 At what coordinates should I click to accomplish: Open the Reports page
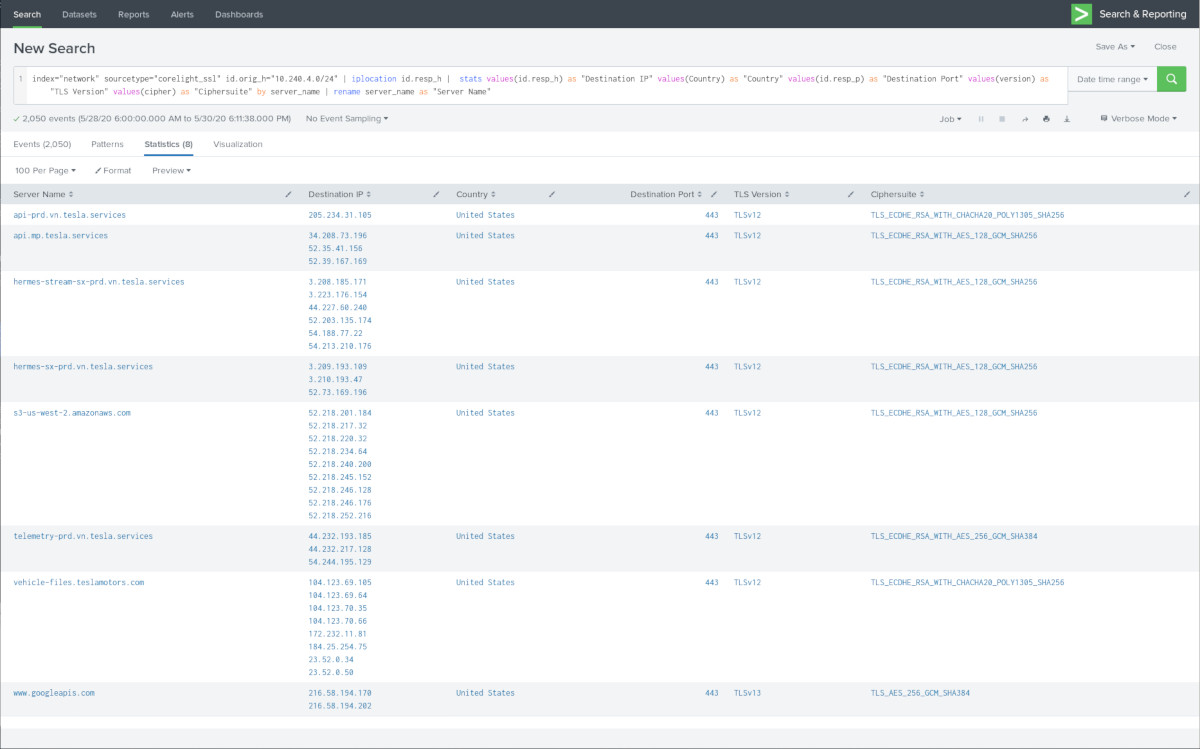[133, 15]
